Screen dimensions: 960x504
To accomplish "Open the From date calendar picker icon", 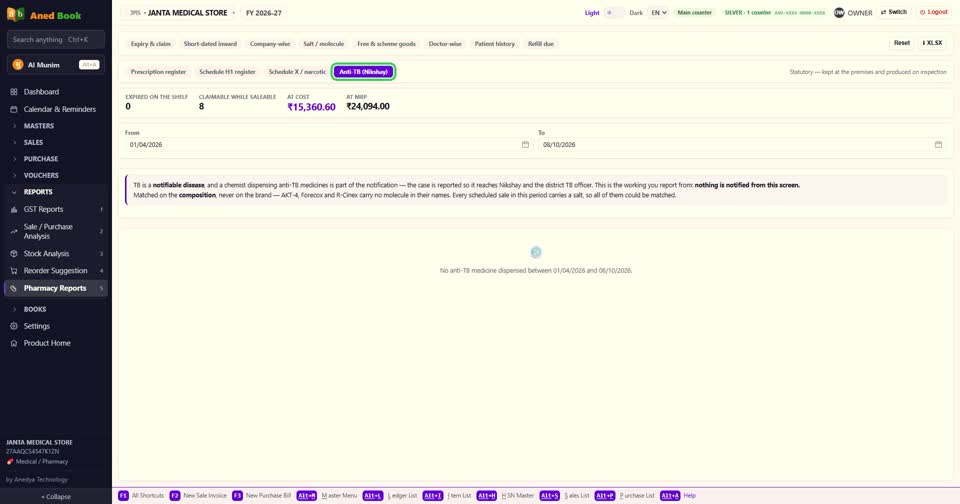I will click(525, 145).
